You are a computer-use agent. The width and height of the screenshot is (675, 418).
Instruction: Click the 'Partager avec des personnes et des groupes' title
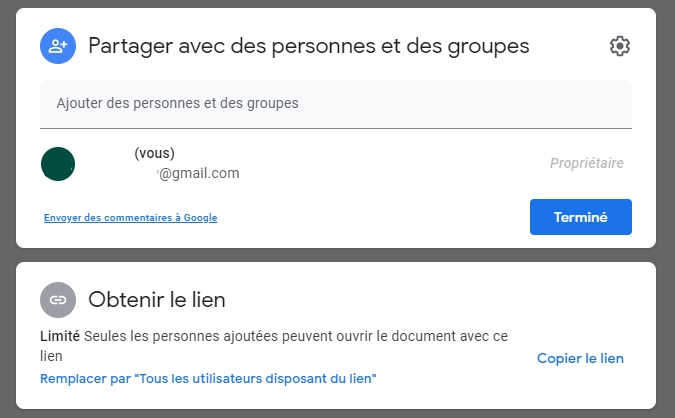pyautogui.click(x=308, y=45)
